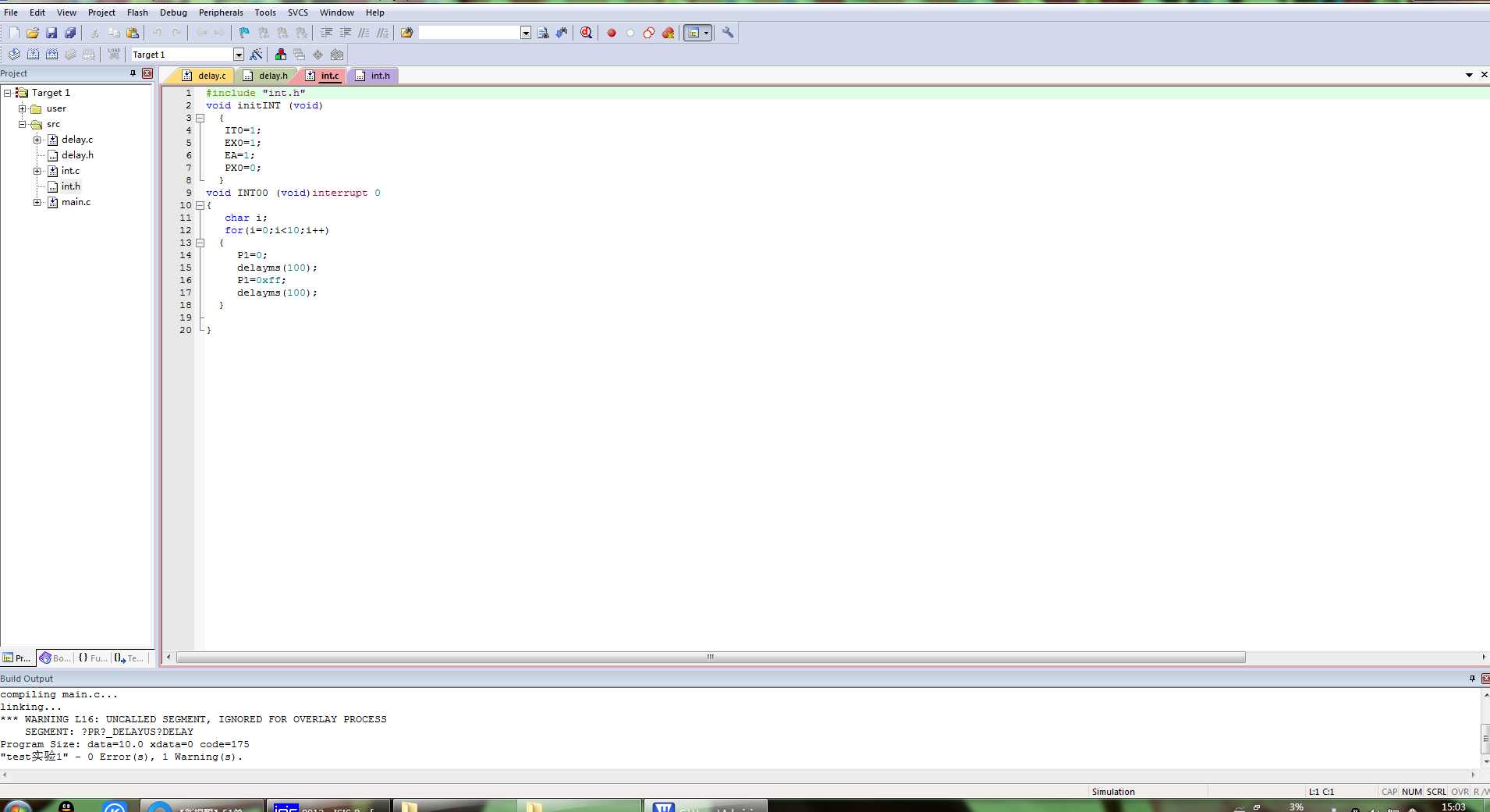This screenshot has width=1490, height=812.
Task: Cut the selection with the scissors icon
Action: (95, 33)
